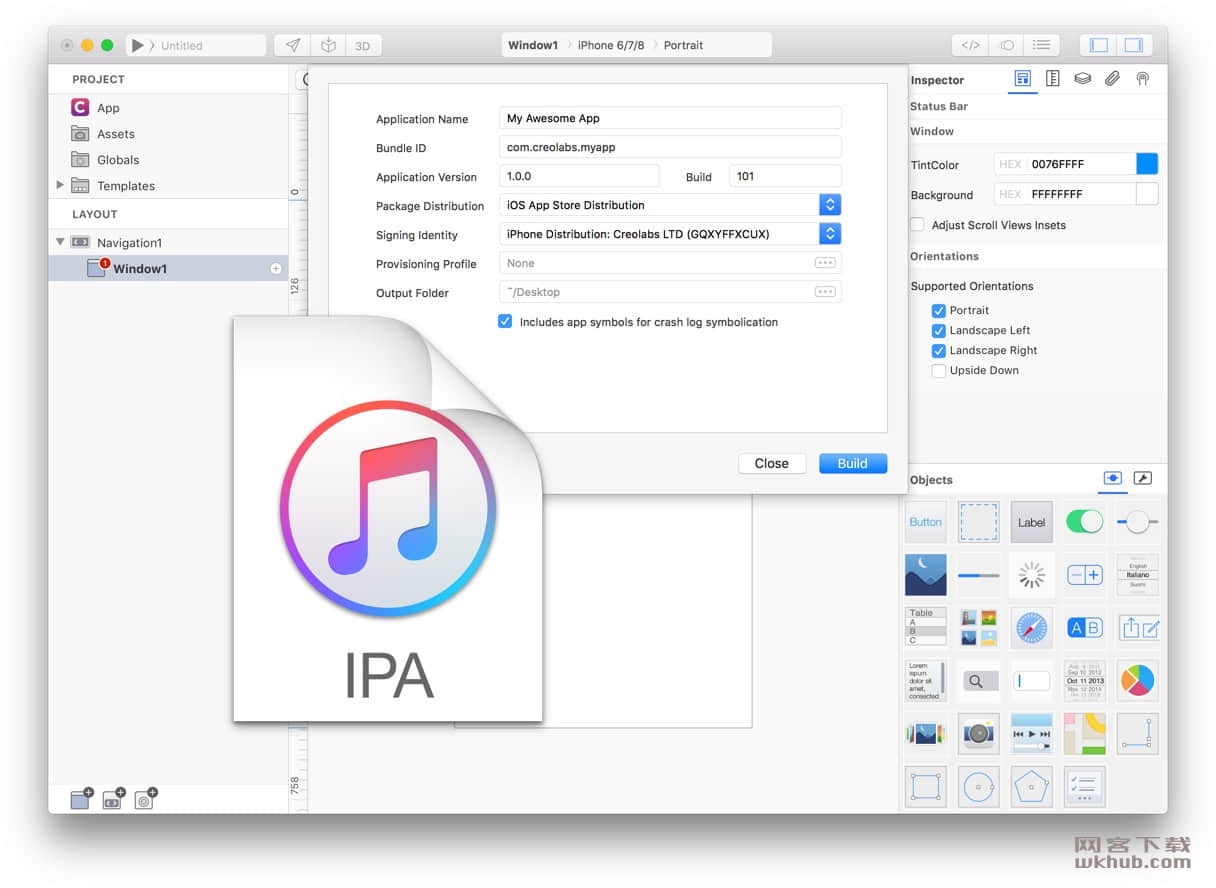Image resolution: width=1216 pixels, height=888 pixels.
Task: Open the code editor icon
Action: coord(970,45)
